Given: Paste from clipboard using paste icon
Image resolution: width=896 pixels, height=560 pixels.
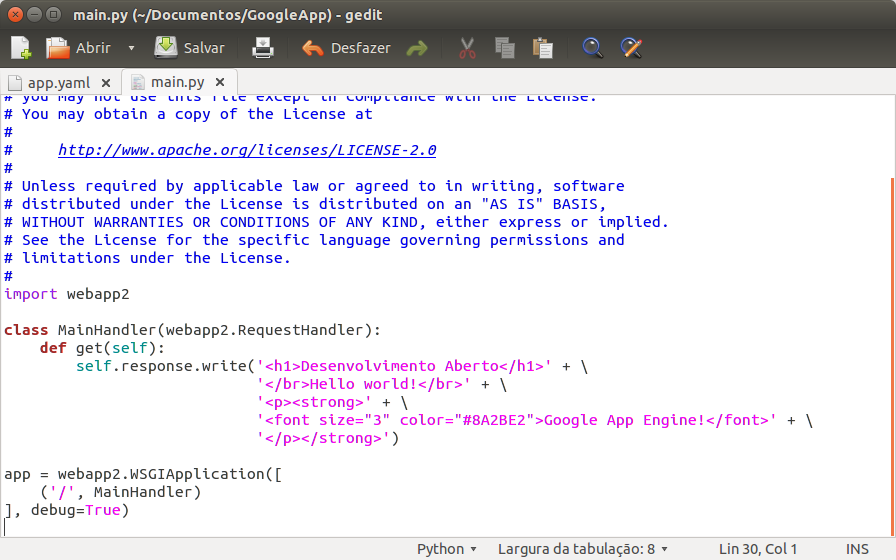Looking at the screenshot, I should click(x=543, y=48).
